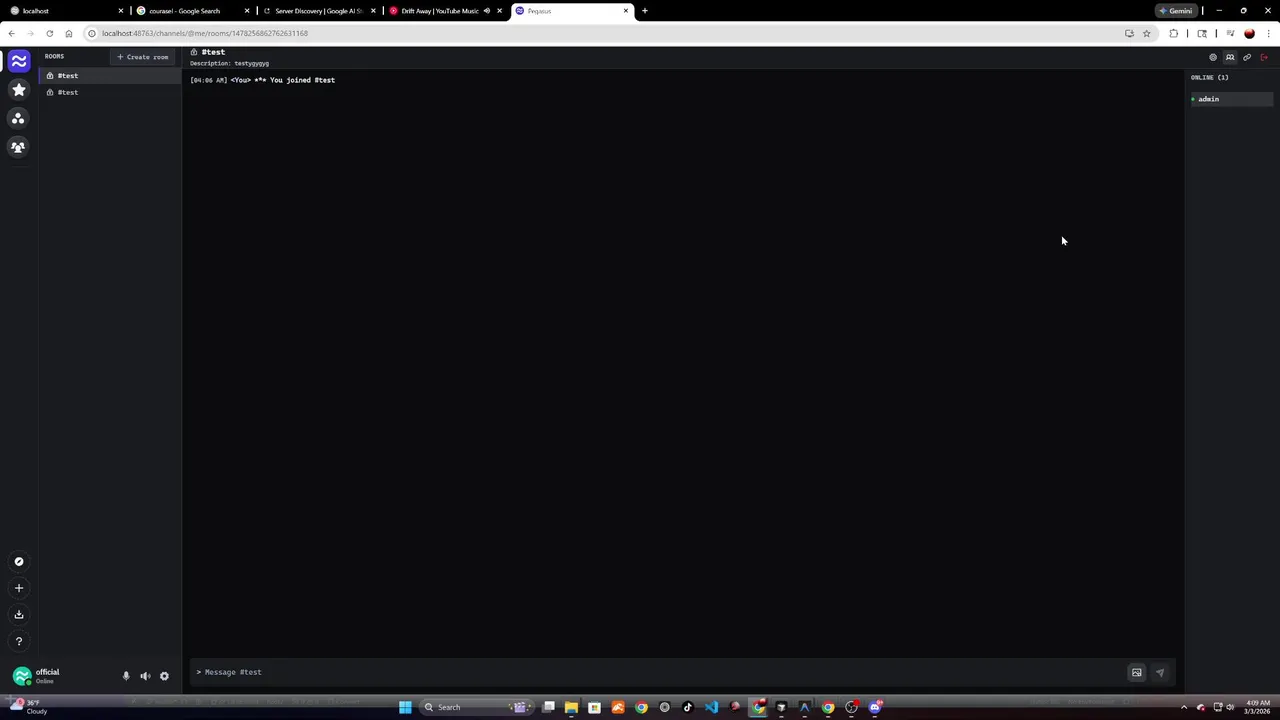Open the Windows Start menu

pyautogui.click(x=405, y=707)
